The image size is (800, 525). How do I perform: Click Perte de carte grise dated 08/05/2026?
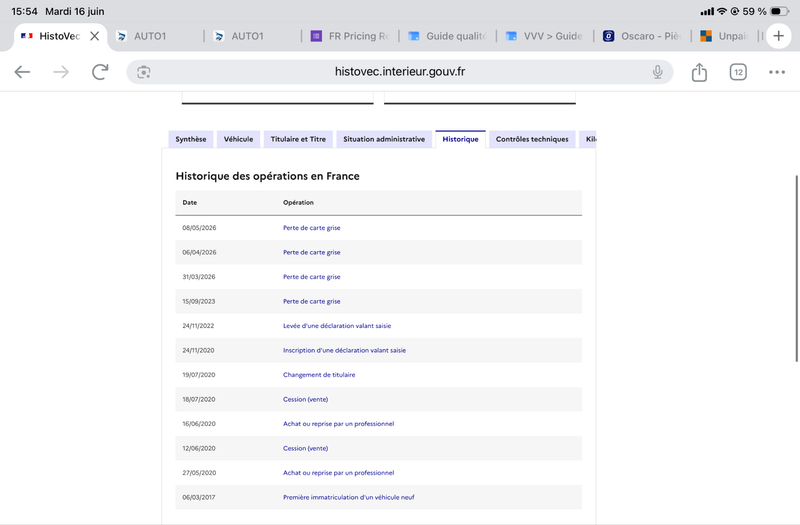312,228
